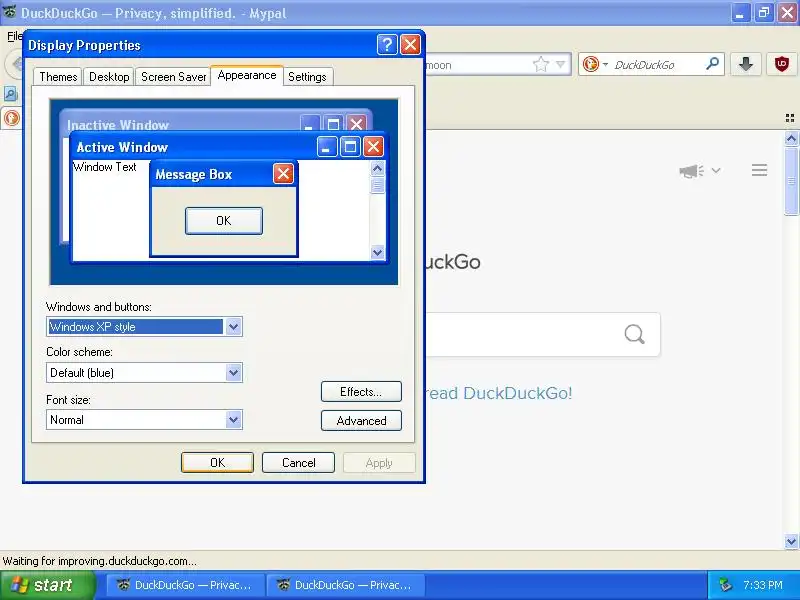Open the Downloads arrow button
Image resolution: width=800 pixels, height=600 pixels.
[x=746, y=64]
